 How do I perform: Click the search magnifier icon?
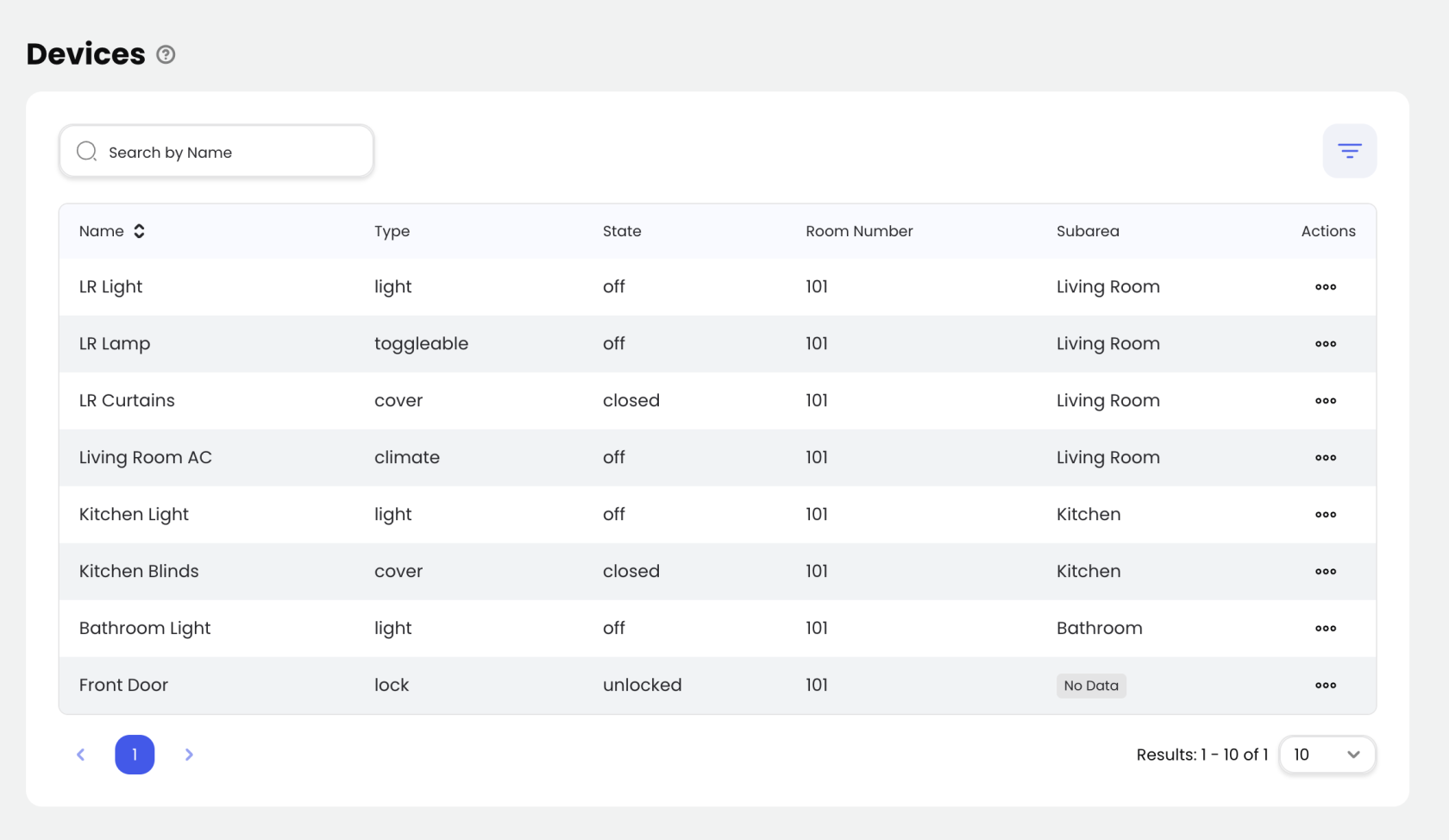(x=86, y=152)
